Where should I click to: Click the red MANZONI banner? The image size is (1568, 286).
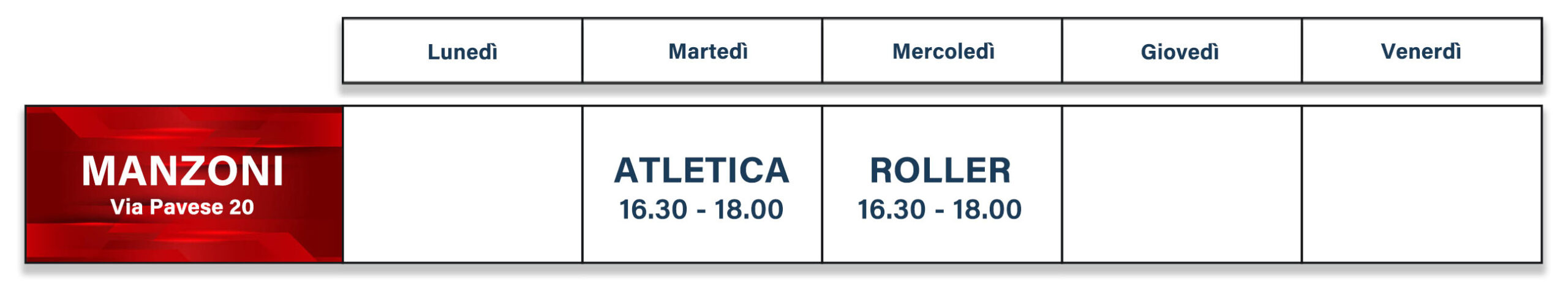[184, 184]
